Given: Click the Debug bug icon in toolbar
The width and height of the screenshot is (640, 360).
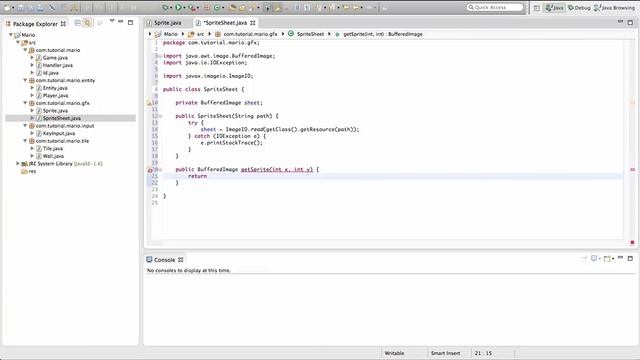Looking at the screenshot, I should (165, 7).
